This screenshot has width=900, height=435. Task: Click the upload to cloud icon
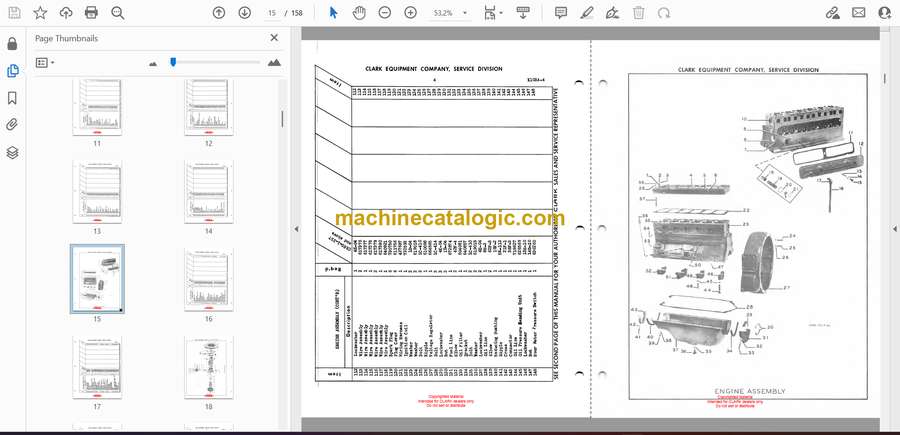click(x=66, y=13)
